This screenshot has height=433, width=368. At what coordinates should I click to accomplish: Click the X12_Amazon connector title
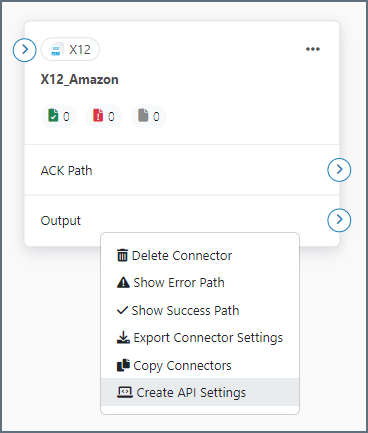(x=79, y=80)
